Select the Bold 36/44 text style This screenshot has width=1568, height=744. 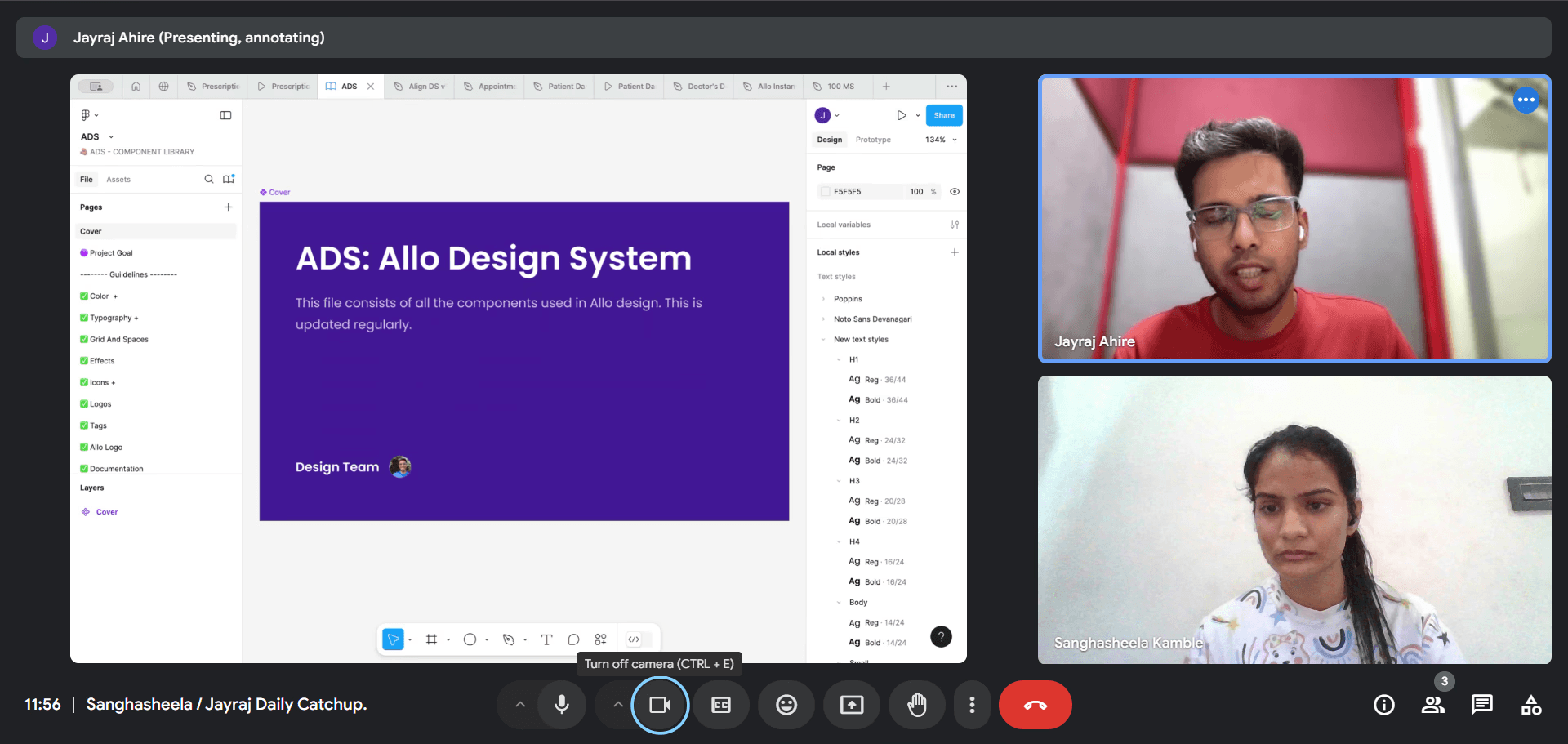click(x=879, y=400)
